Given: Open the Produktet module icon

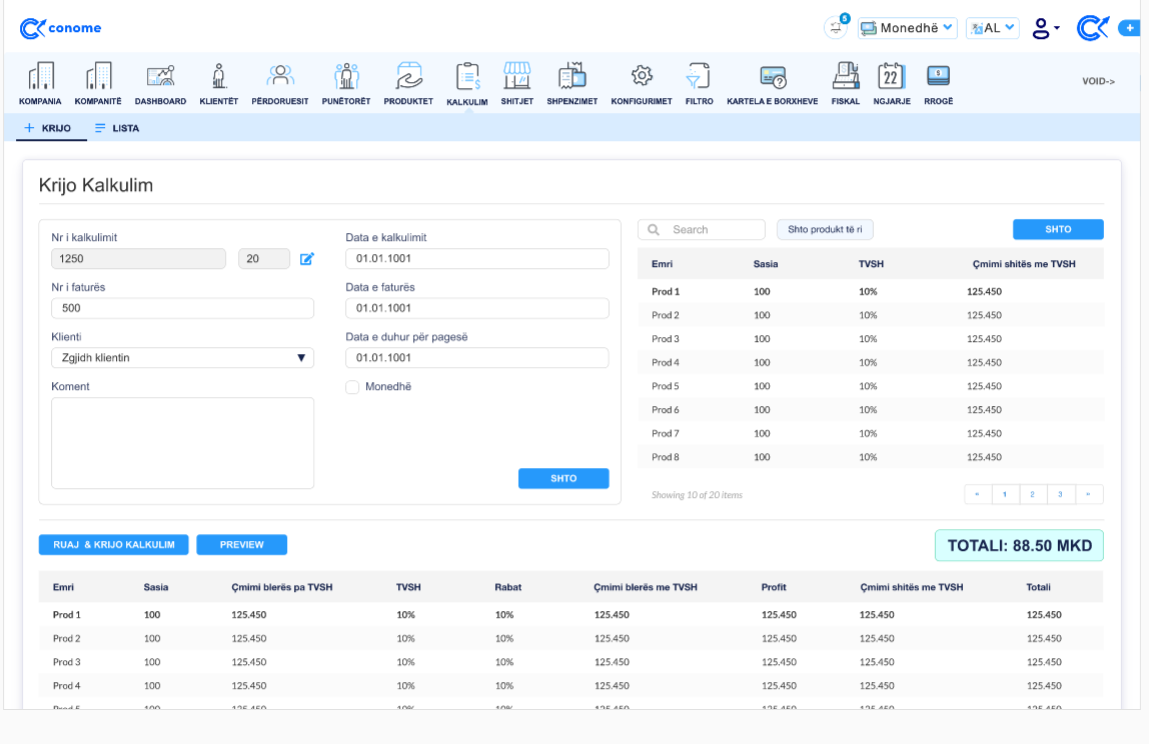Looking at the screenshot, I should (x=408, y=77).
